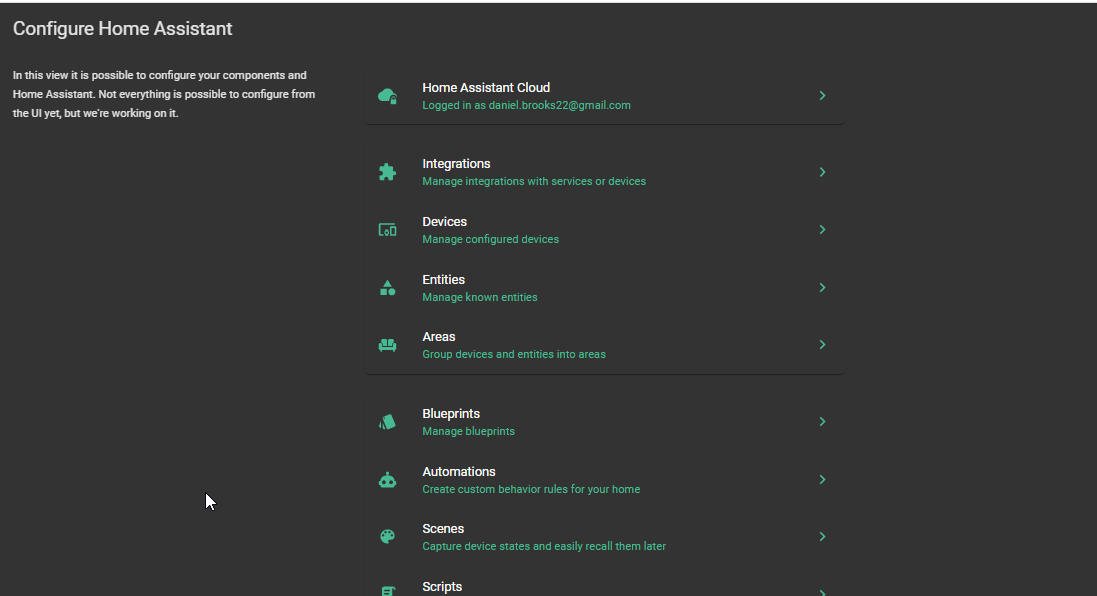Click 'Create custom behavior rules for your home'
This screenshot has height=596, width=1097.
coord(531,490)
